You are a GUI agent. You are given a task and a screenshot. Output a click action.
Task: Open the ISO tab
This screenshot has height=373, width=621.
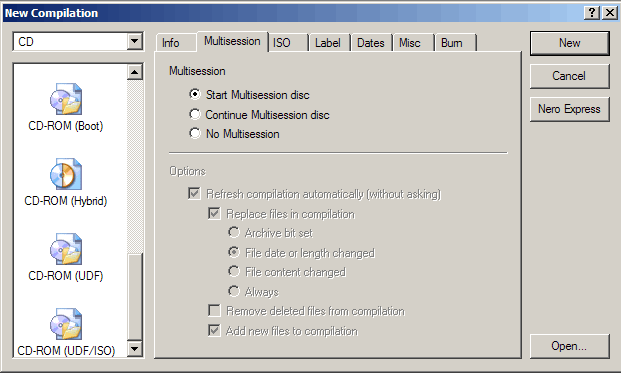tap(282, 43)
